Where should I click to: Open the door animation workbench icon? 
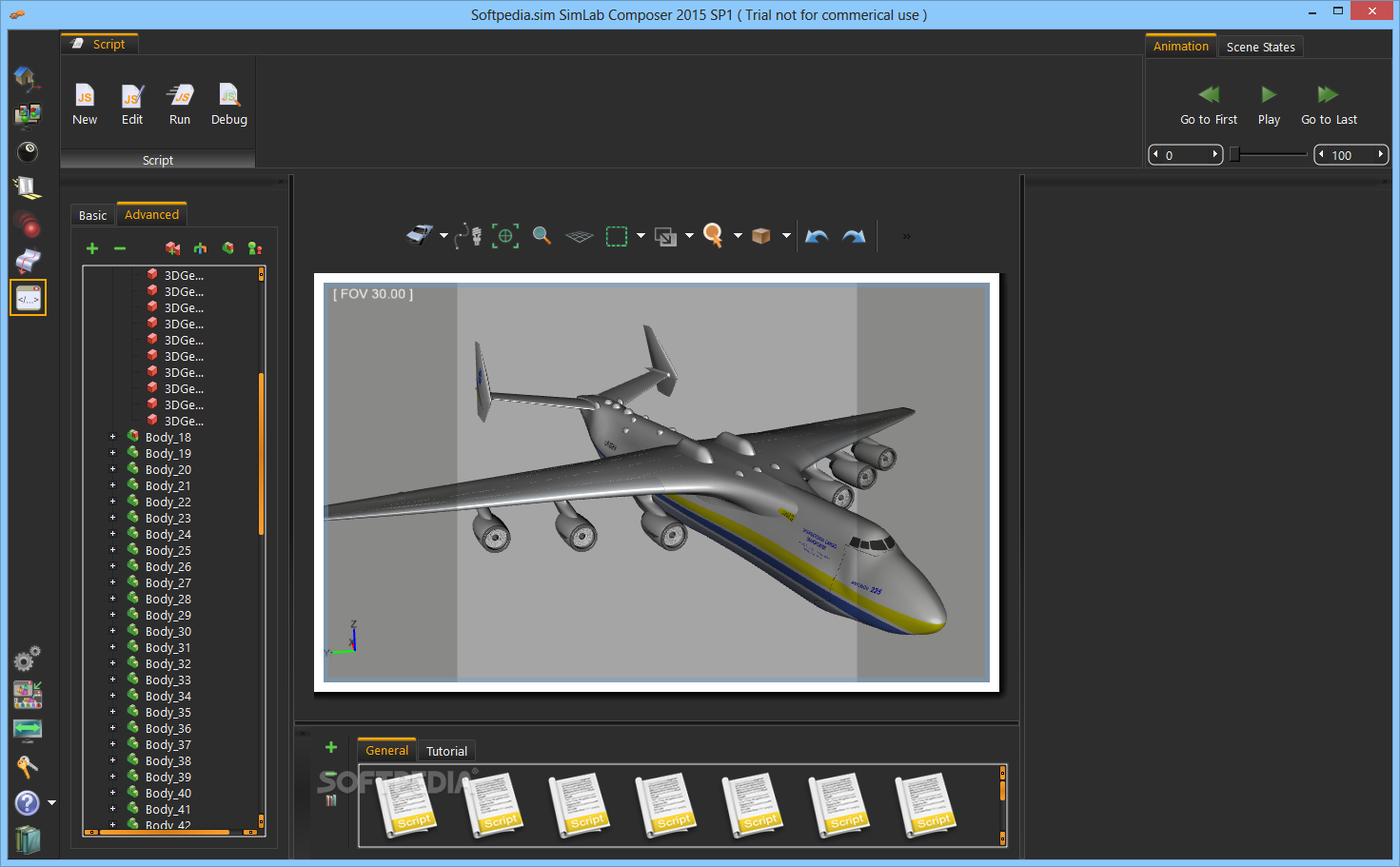(28, 187)
